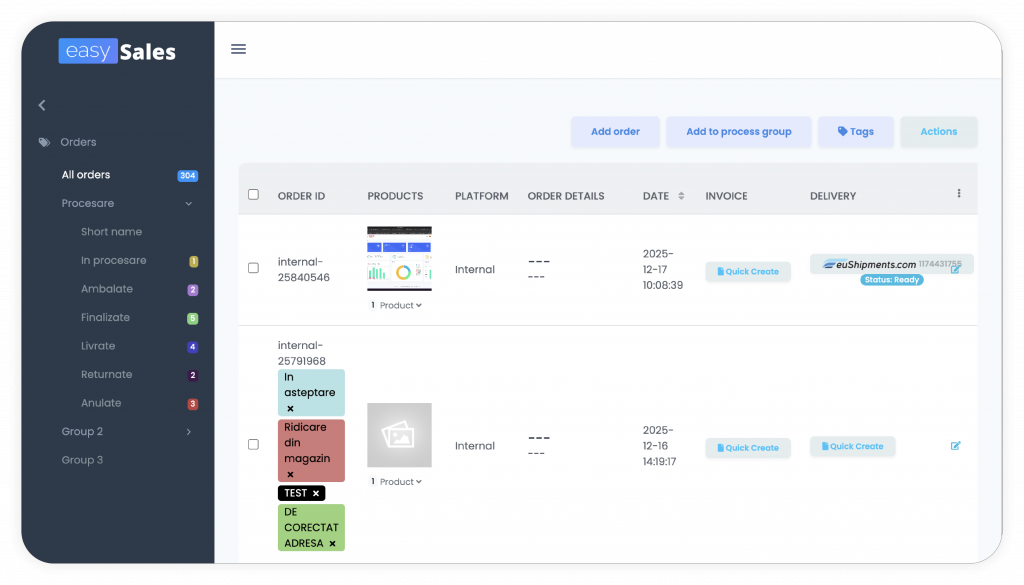Click the Add order button
The height and width of the screenshot is (585, 1024).
click(615, 132)
